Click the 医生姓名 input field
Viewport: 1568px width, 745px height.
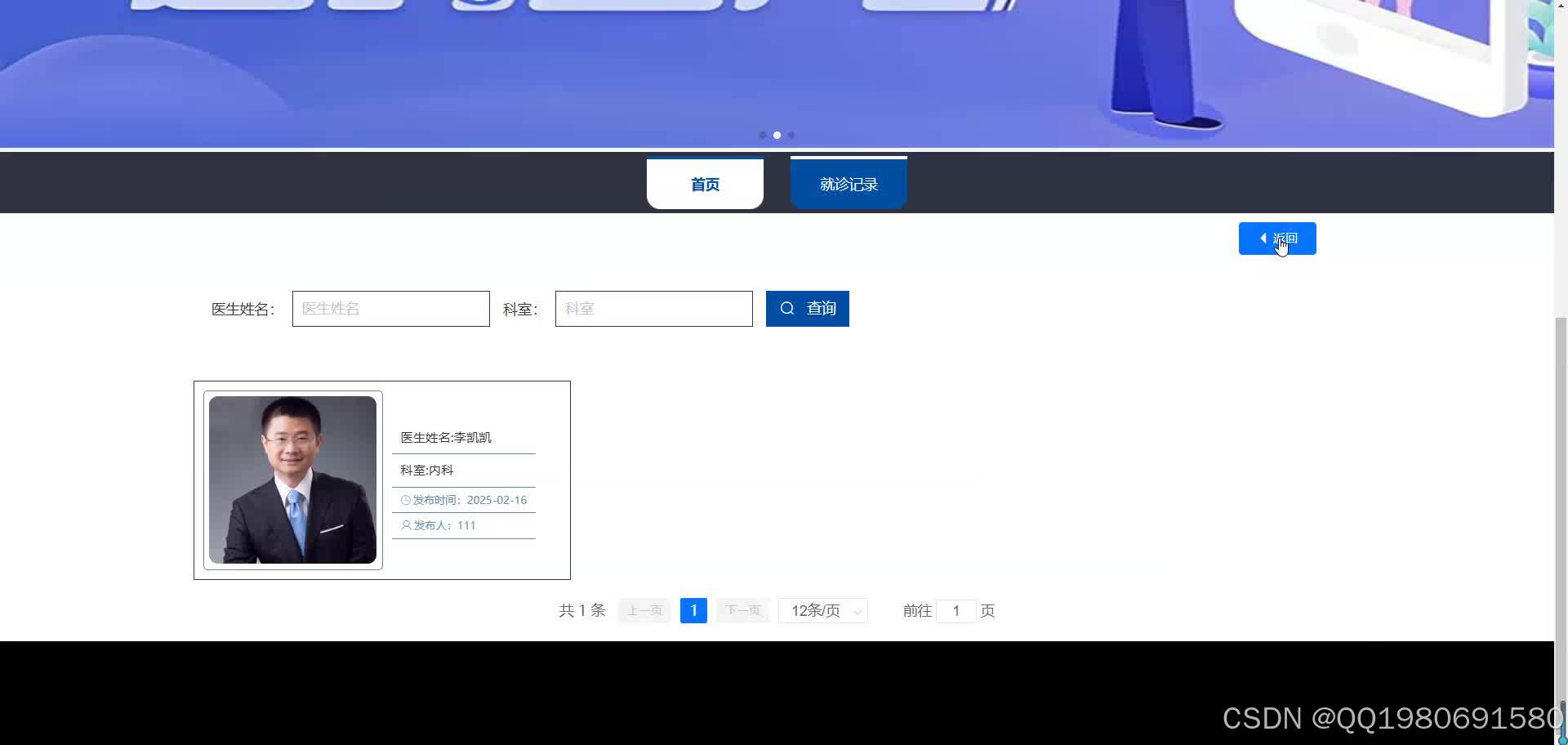[x=390, y=308]
